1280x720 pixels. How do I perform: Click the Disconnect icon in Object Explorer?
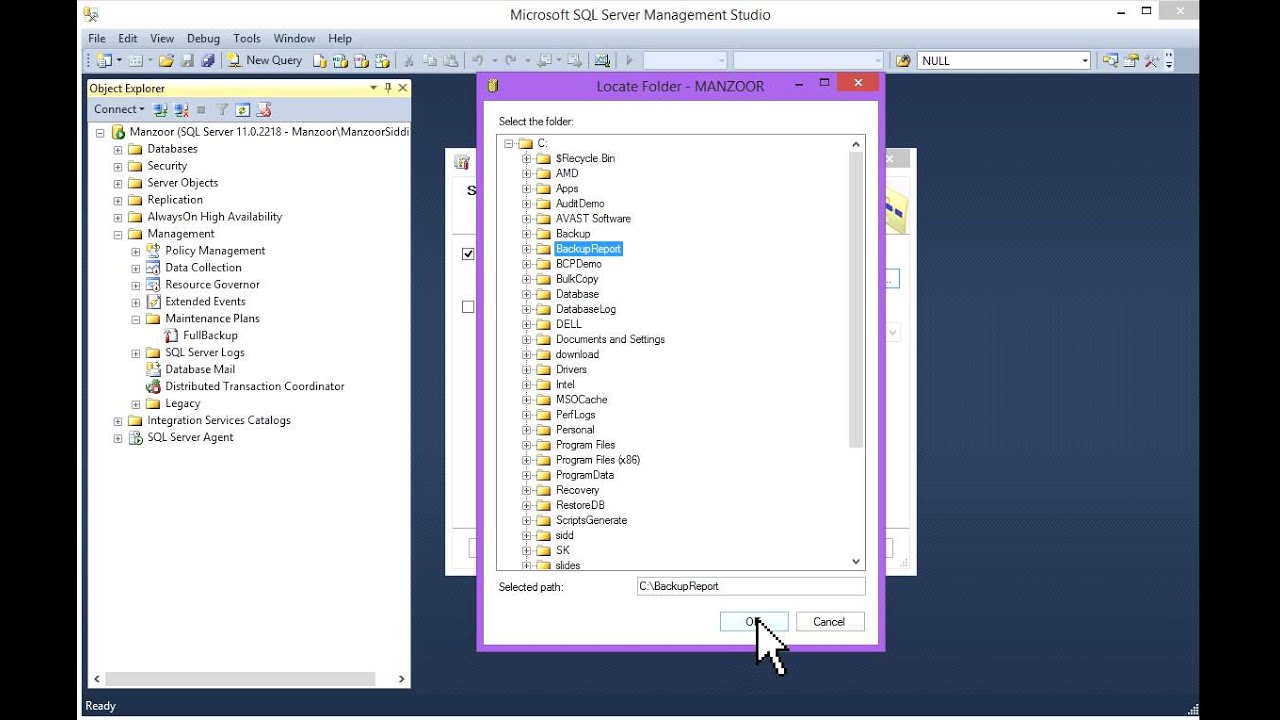pos(181,109)
